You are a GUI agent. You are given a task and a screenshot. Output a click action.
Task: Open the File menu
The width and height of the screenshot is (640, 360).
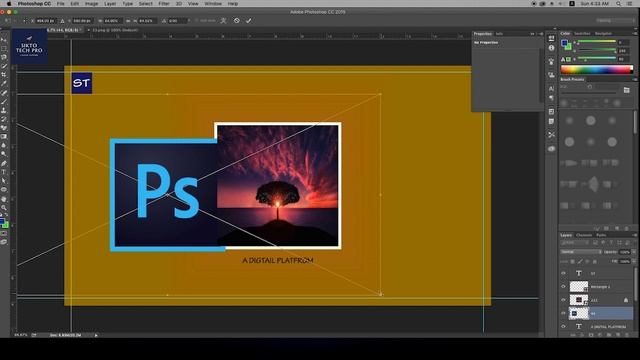(60, 4)
